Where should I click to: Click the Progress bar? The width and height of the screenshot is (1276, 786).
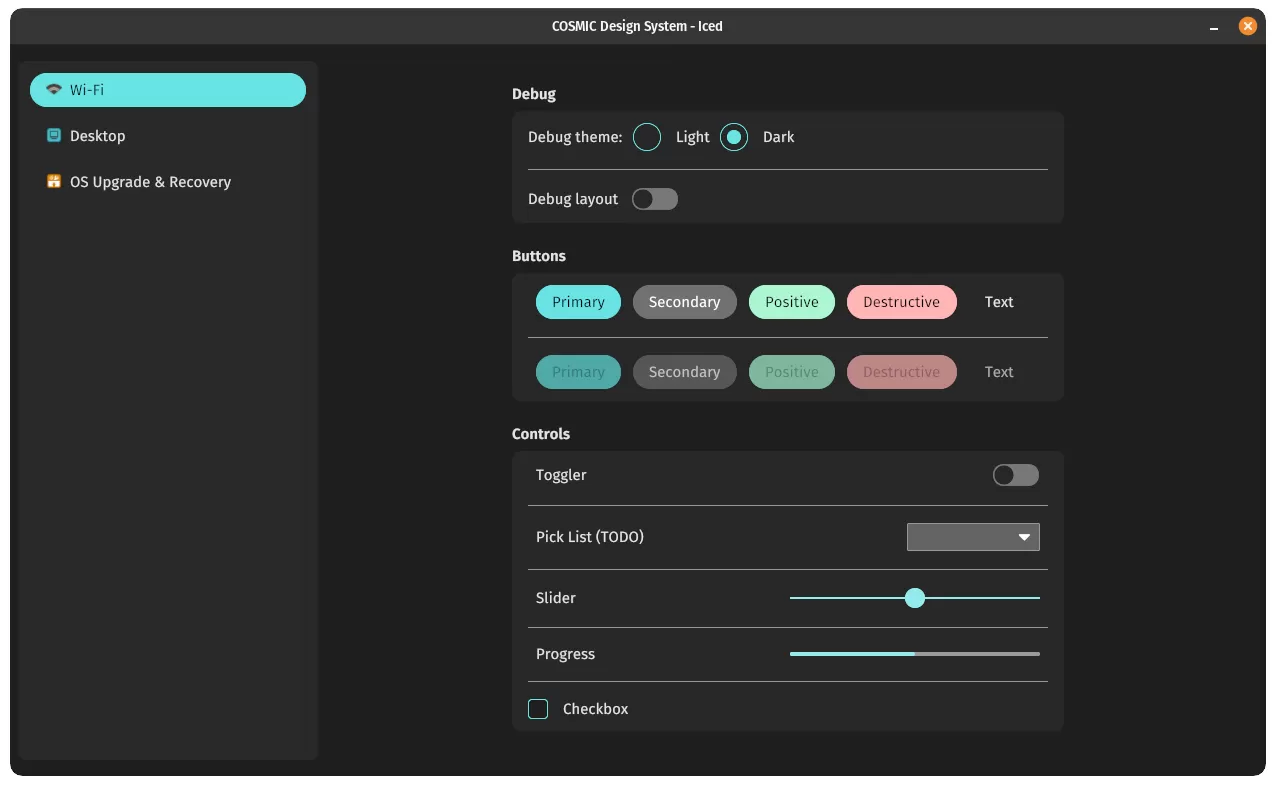914,654
